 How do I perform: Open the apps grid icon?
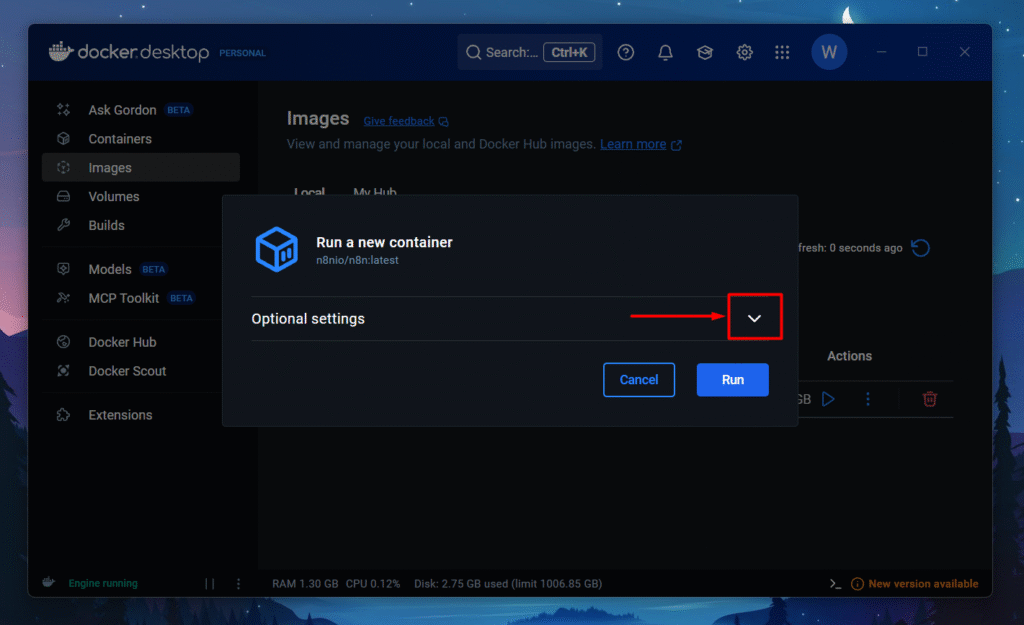(x=783, y=53)
